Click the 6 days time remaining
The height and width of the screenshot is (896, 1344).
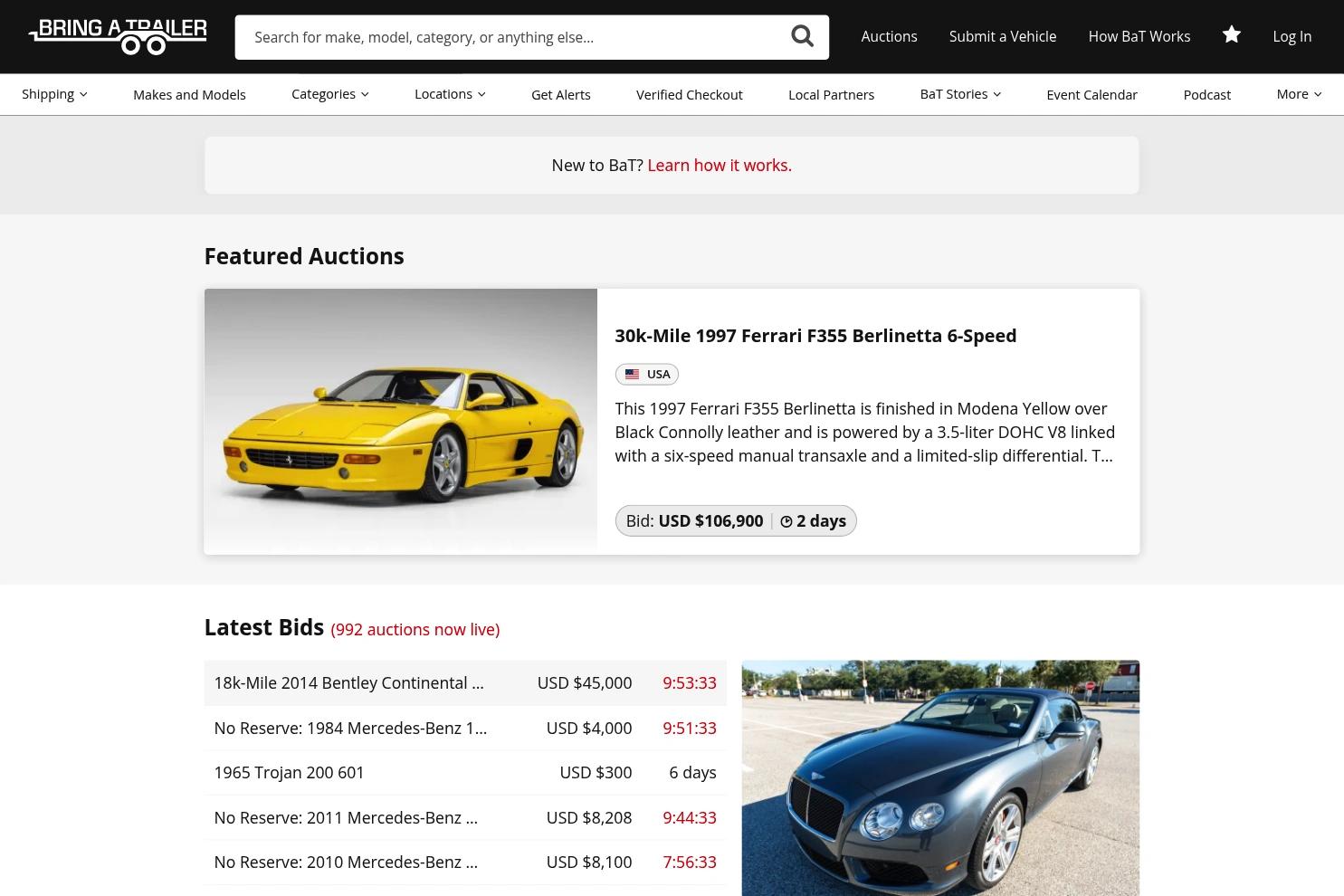pos(692,773)
